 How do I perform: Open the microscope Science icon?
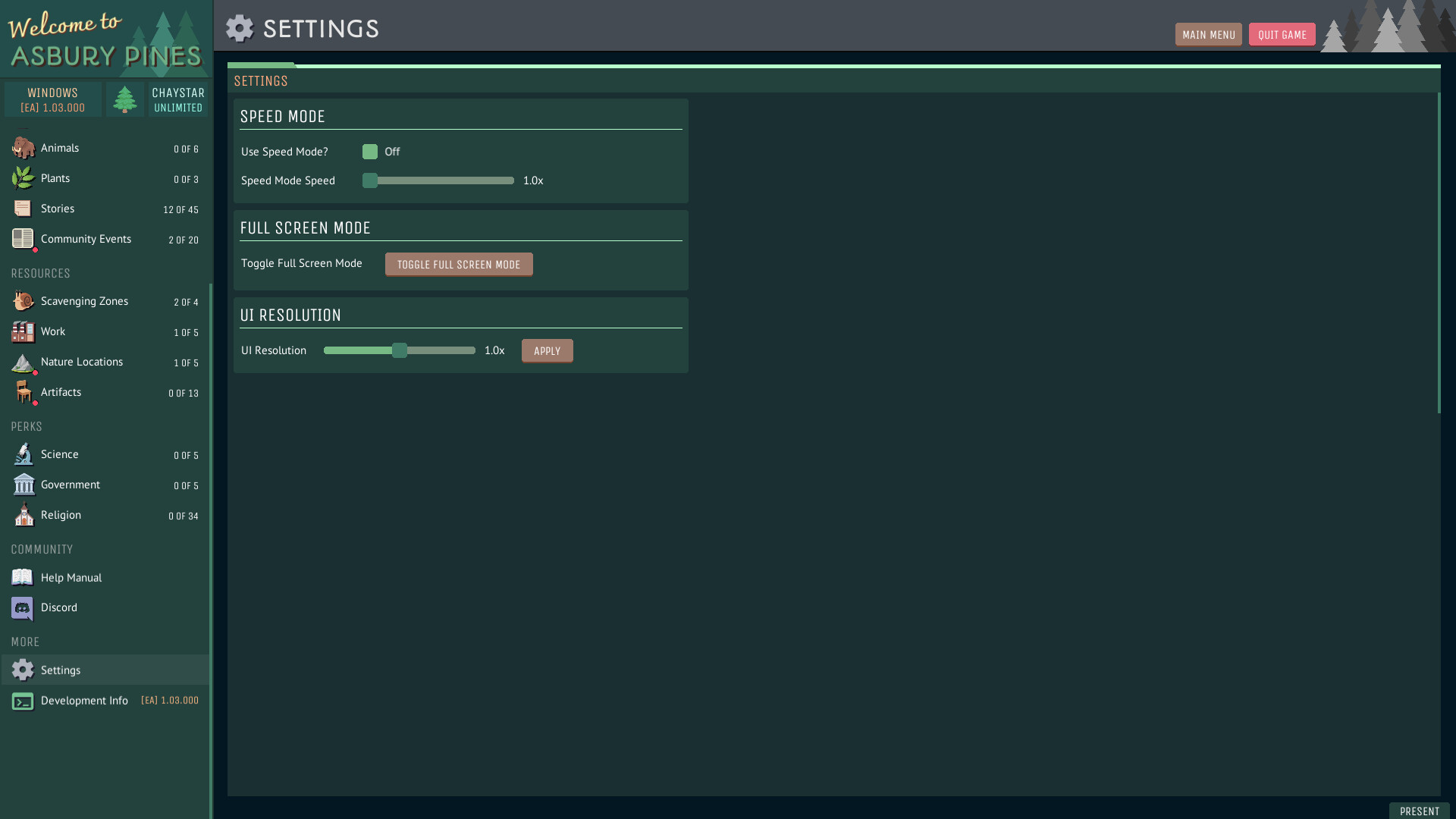point(23,454)
